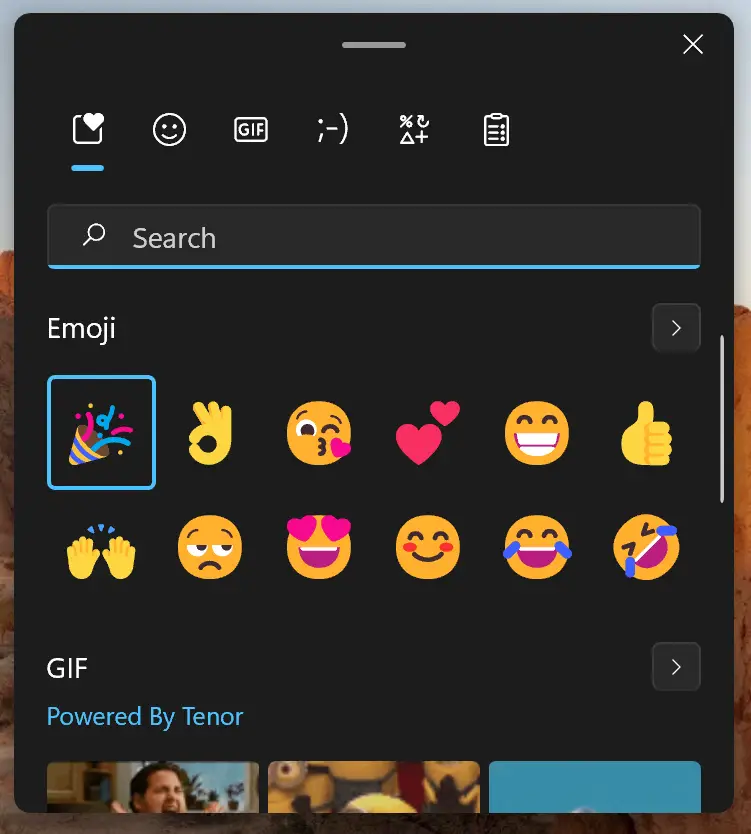Insert the thumbs up emoji
751x834 pixels.
click(x=646, y=433)
